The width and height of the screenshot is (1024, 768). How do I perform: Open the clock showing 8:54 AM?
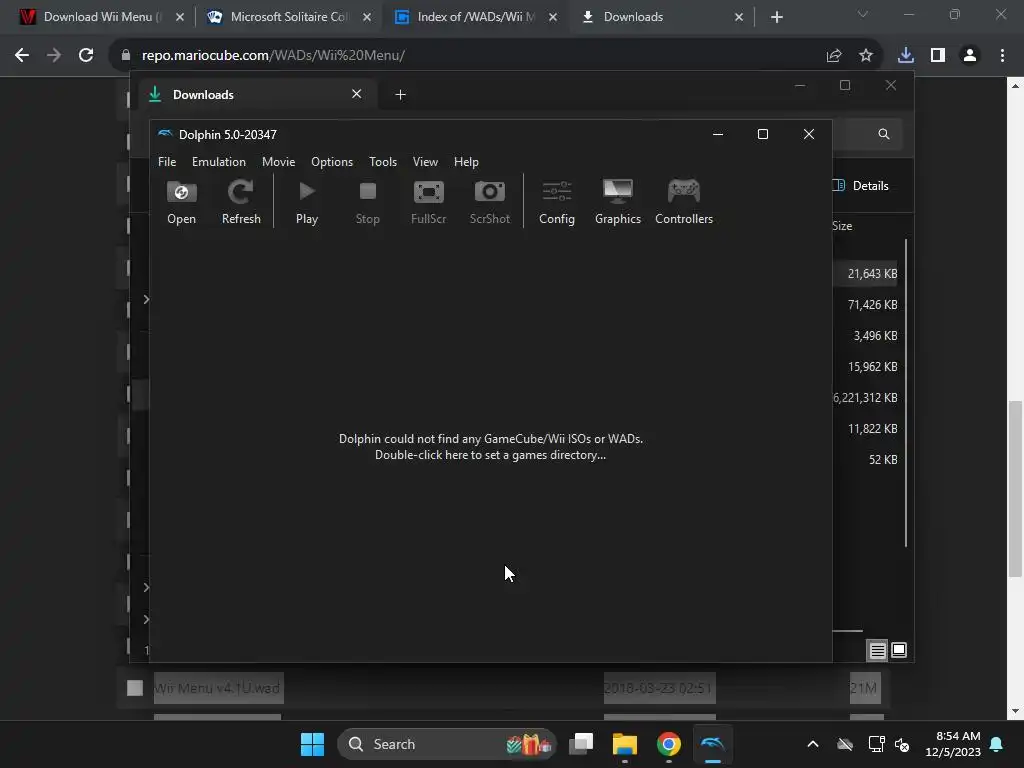click(x=953, y=744)
